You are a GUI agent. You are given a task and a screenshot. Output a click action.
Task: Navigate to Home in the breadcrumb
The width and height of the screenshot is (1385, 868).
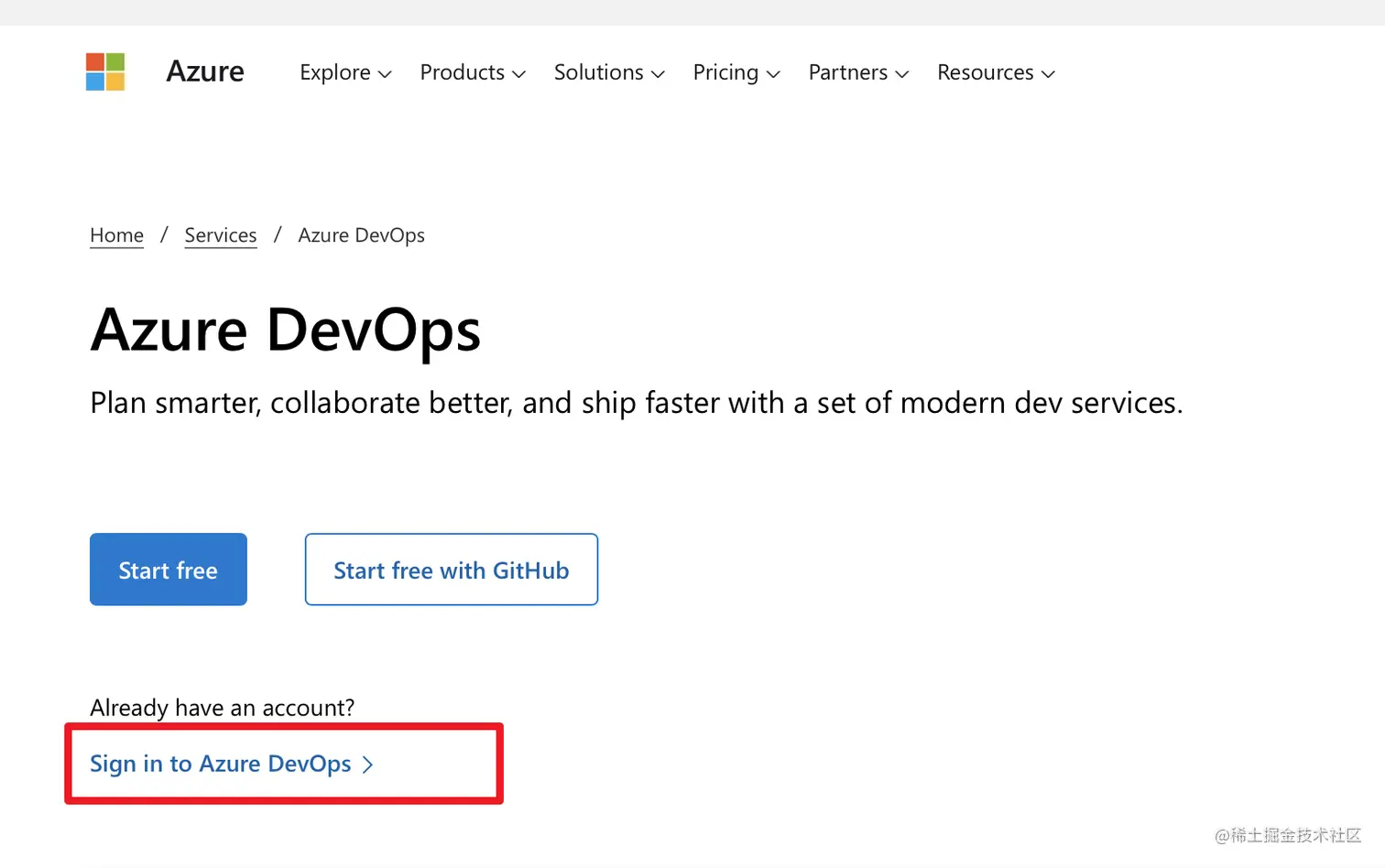[x=116, y=235]
